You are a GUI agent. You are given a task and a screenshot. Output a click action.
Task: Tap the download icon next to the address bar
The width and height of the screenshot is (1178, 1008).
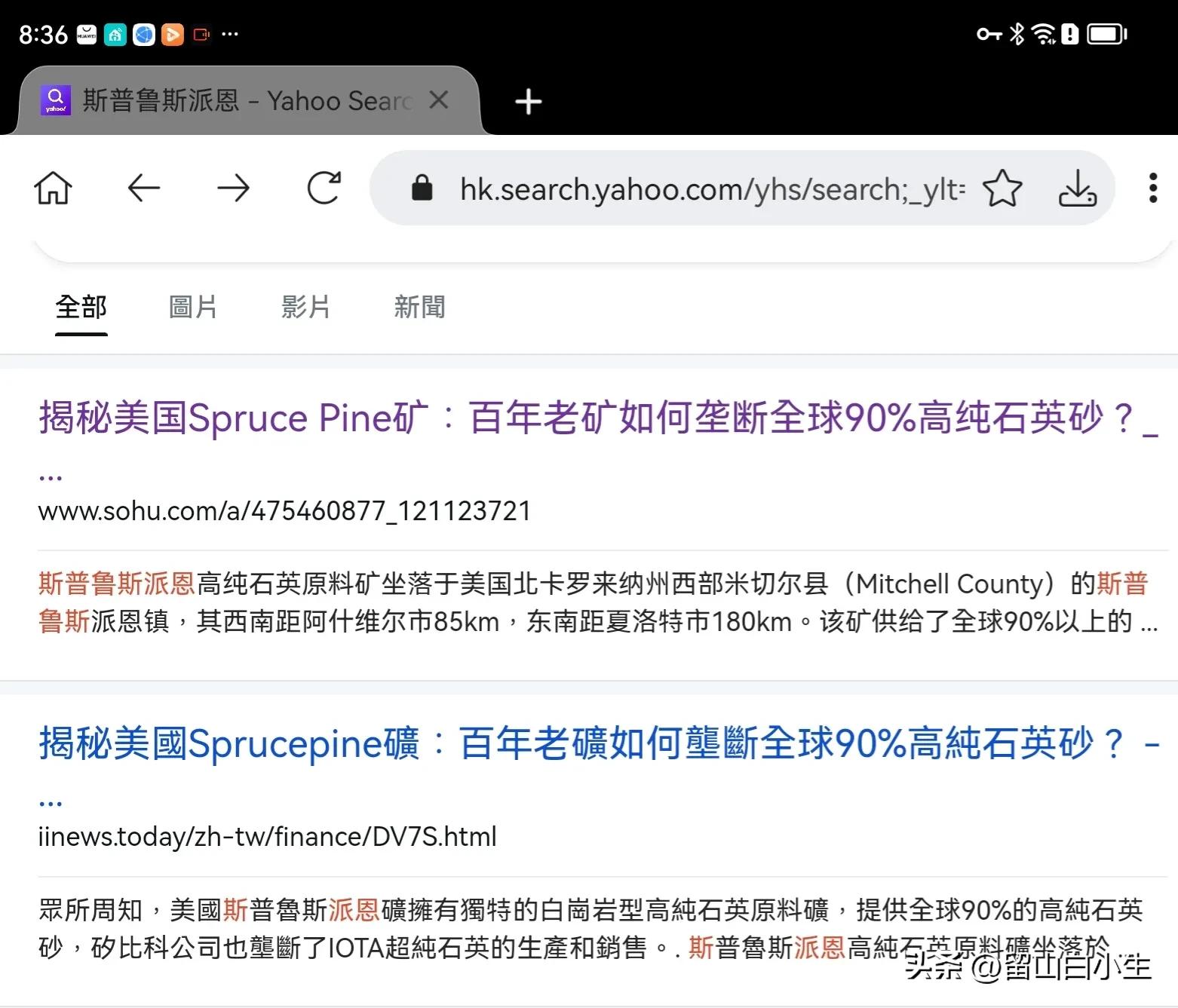coord(1077,188)
